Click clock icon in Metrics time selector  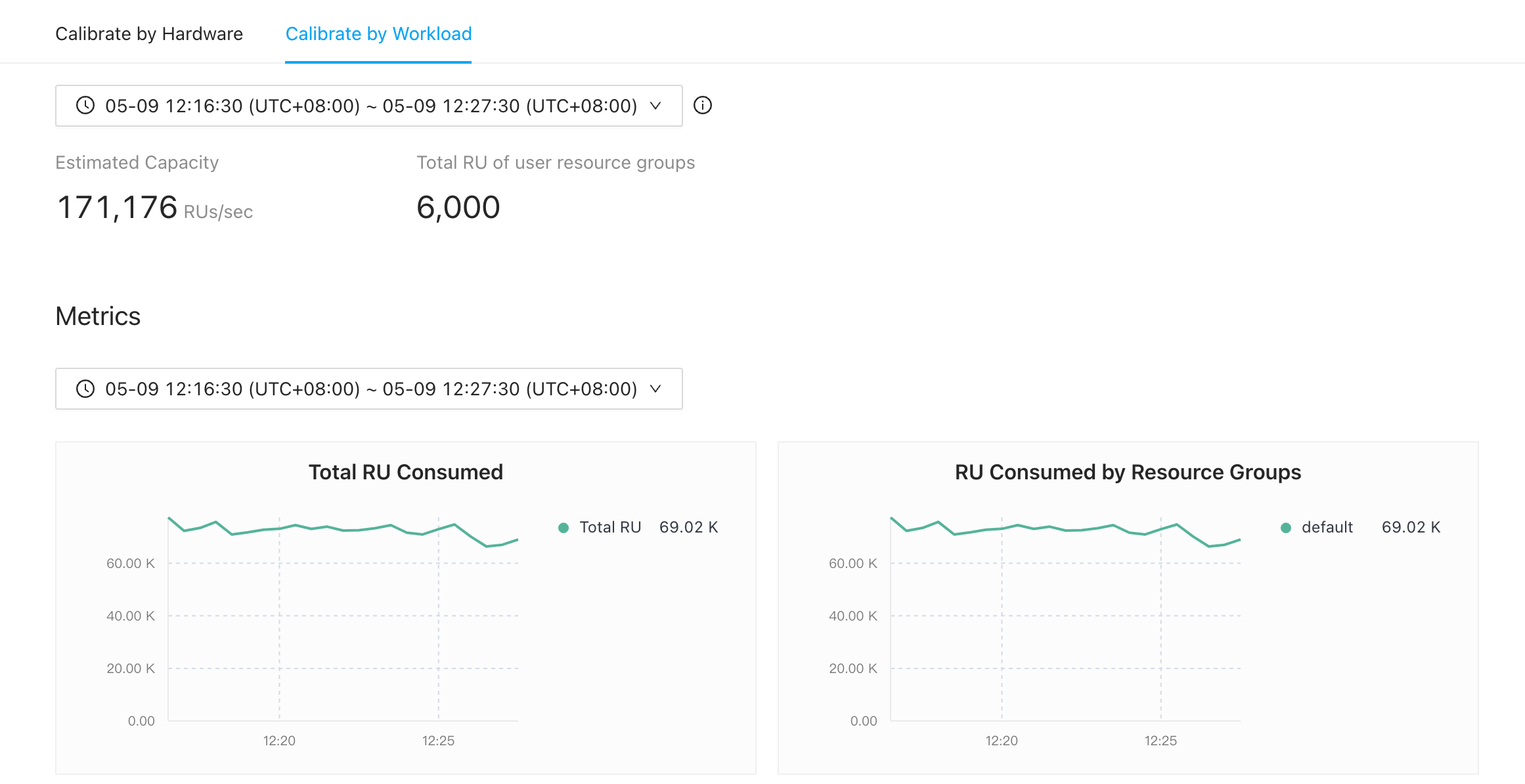85,389
